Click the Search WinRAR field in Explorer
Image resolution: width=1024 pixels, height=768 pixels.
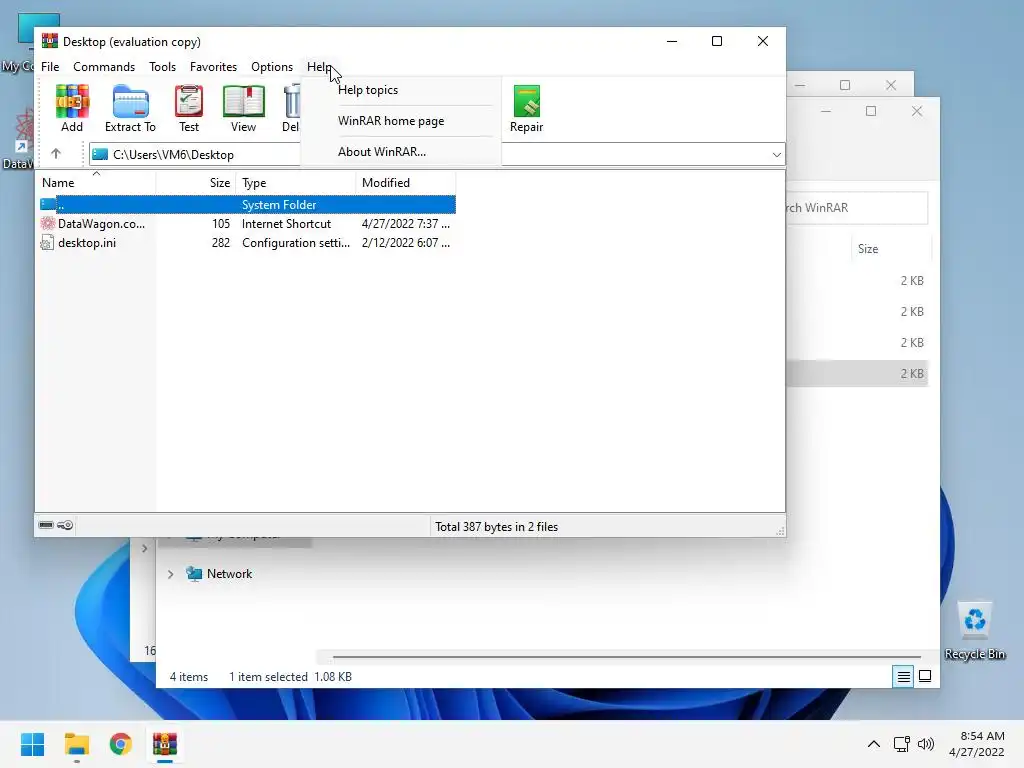click(857, 208)
